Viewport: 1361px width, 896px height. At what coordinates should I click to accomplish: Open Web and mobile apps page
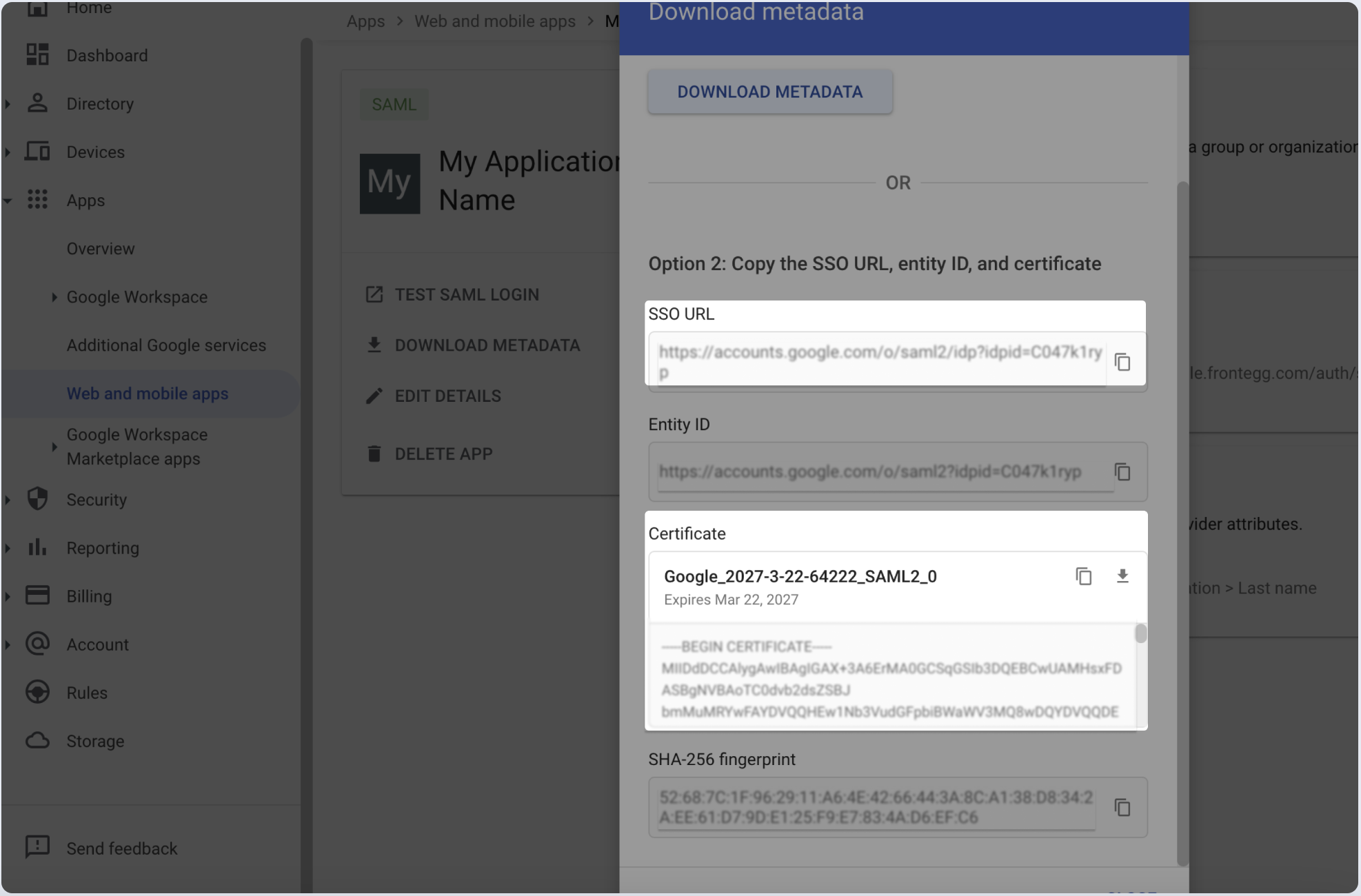coord(148,394)
